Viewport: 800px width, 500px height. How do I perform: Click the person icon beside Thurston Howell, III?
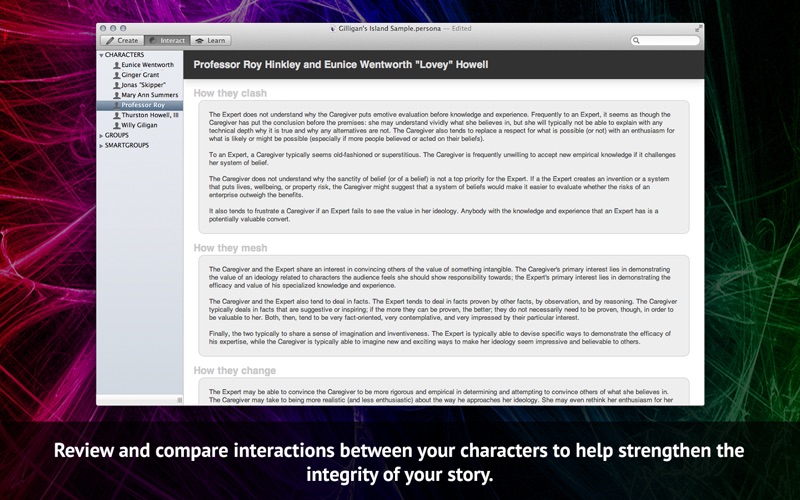117,115
